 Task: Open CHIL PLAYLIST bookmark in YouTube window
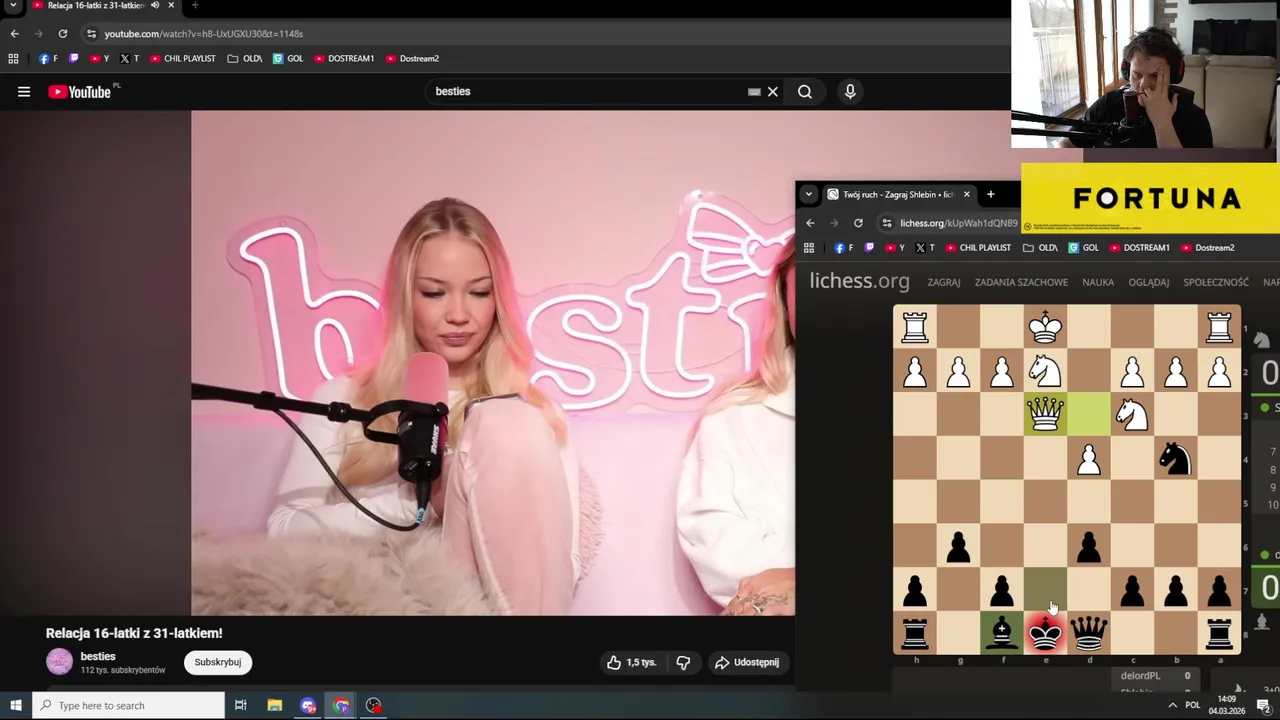pos(183,59)
